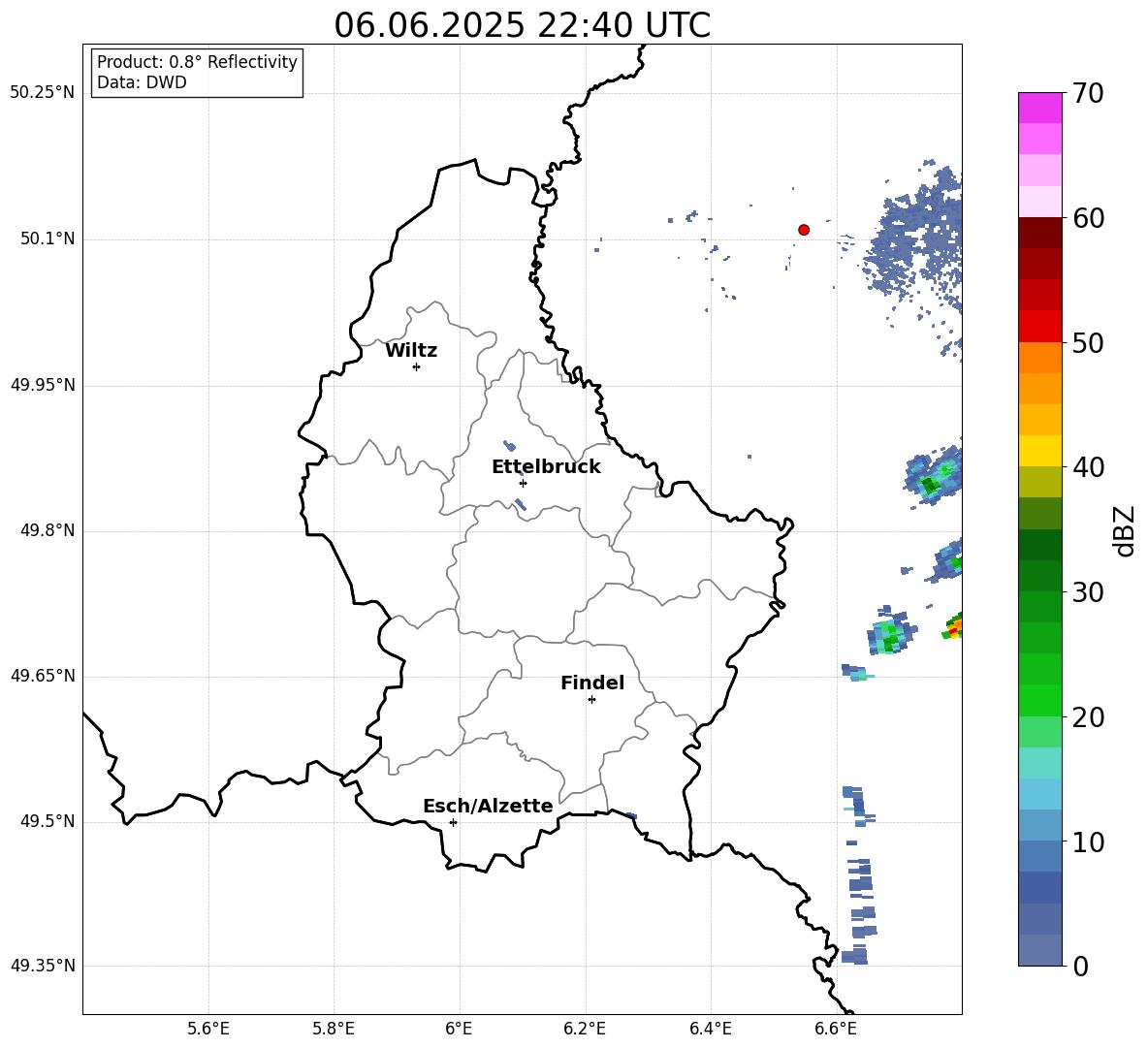Click the 6.6°E longitude label
The height and width of the screenshot is (1048, 1148).
click(x=836, y=1029)
